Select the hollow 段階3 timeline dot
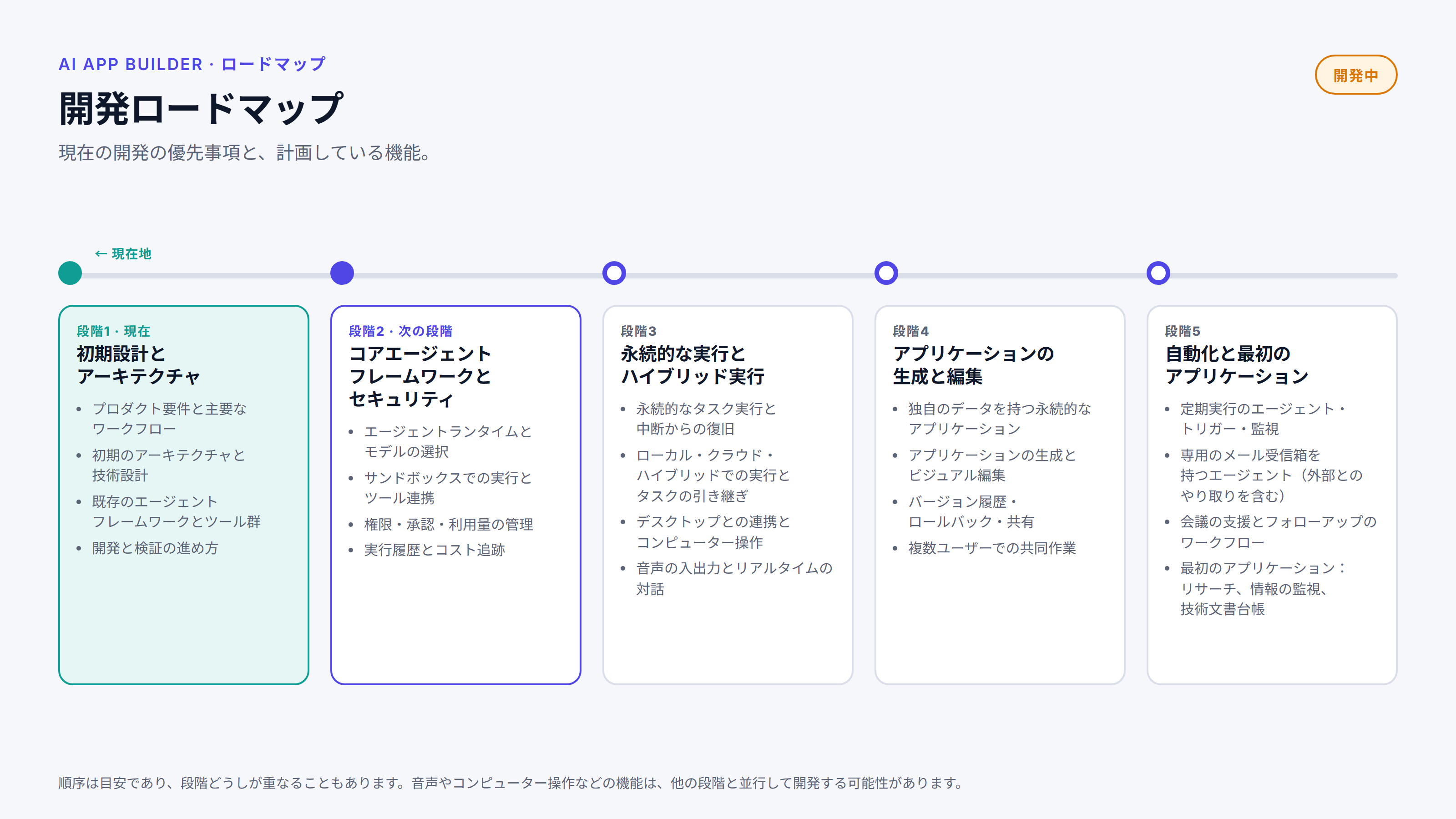The height and width of the screenshot is (819, 1456). pos(614,273)
